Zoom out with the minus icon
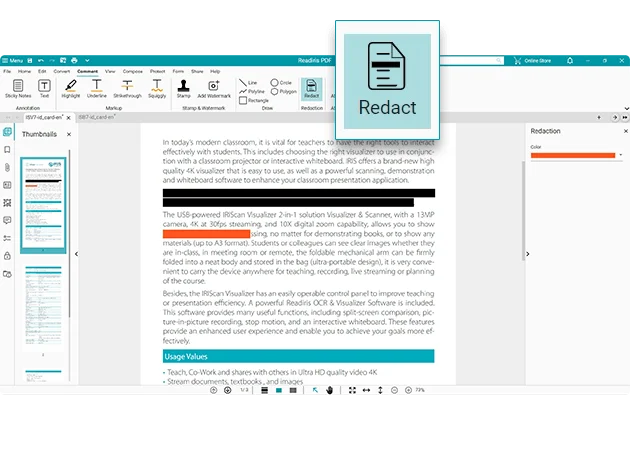Screen dimensions: 630x450 pyautogui.click(x=394, y=390)
